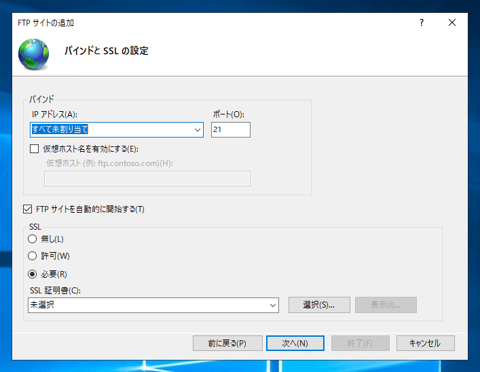Click the 表示(I)... button

click(386, 305)
